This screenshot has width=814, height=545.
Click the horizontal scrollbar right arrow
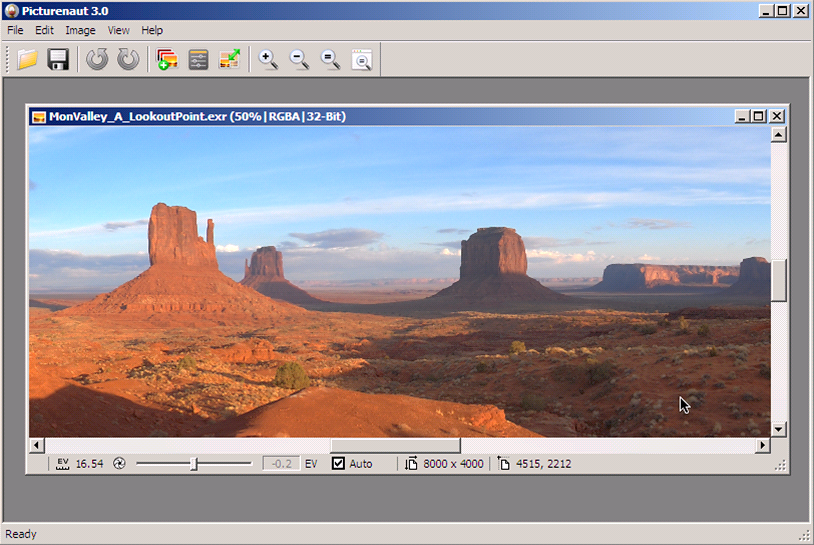tap(763, 445)
